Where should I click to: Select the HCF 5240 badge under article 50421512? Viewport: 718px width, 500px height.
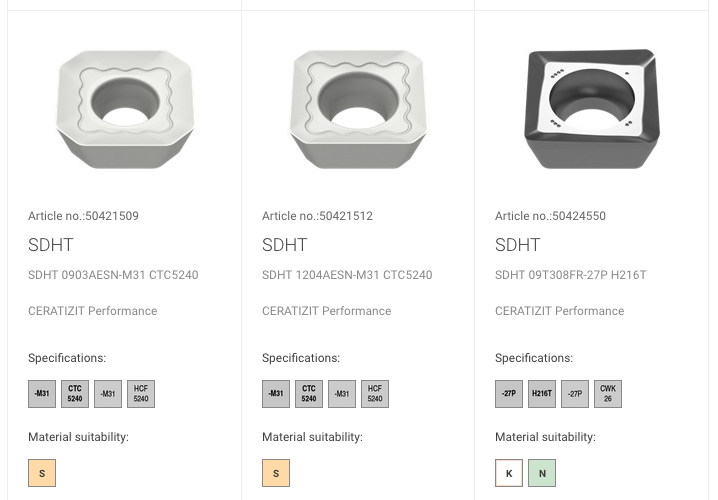375,394
